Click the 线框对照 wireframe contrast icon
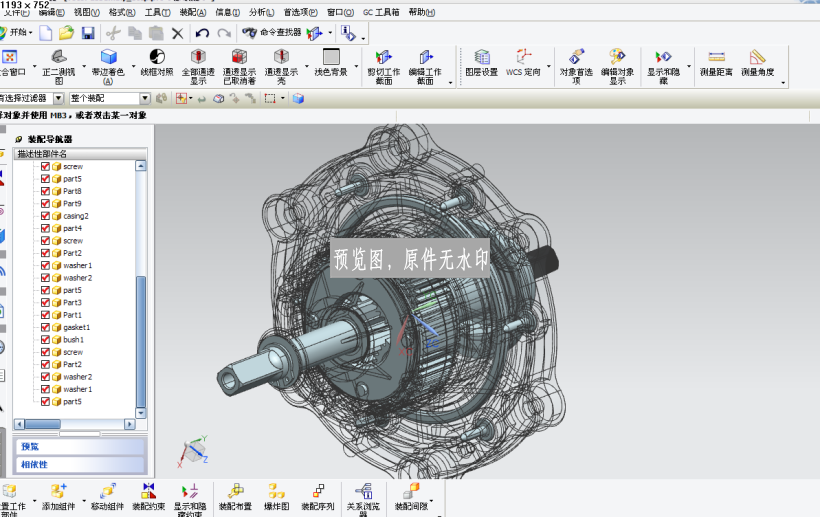The height and width of the screenshot is (517, 820). pyautogui.click(x=157, y=63)
